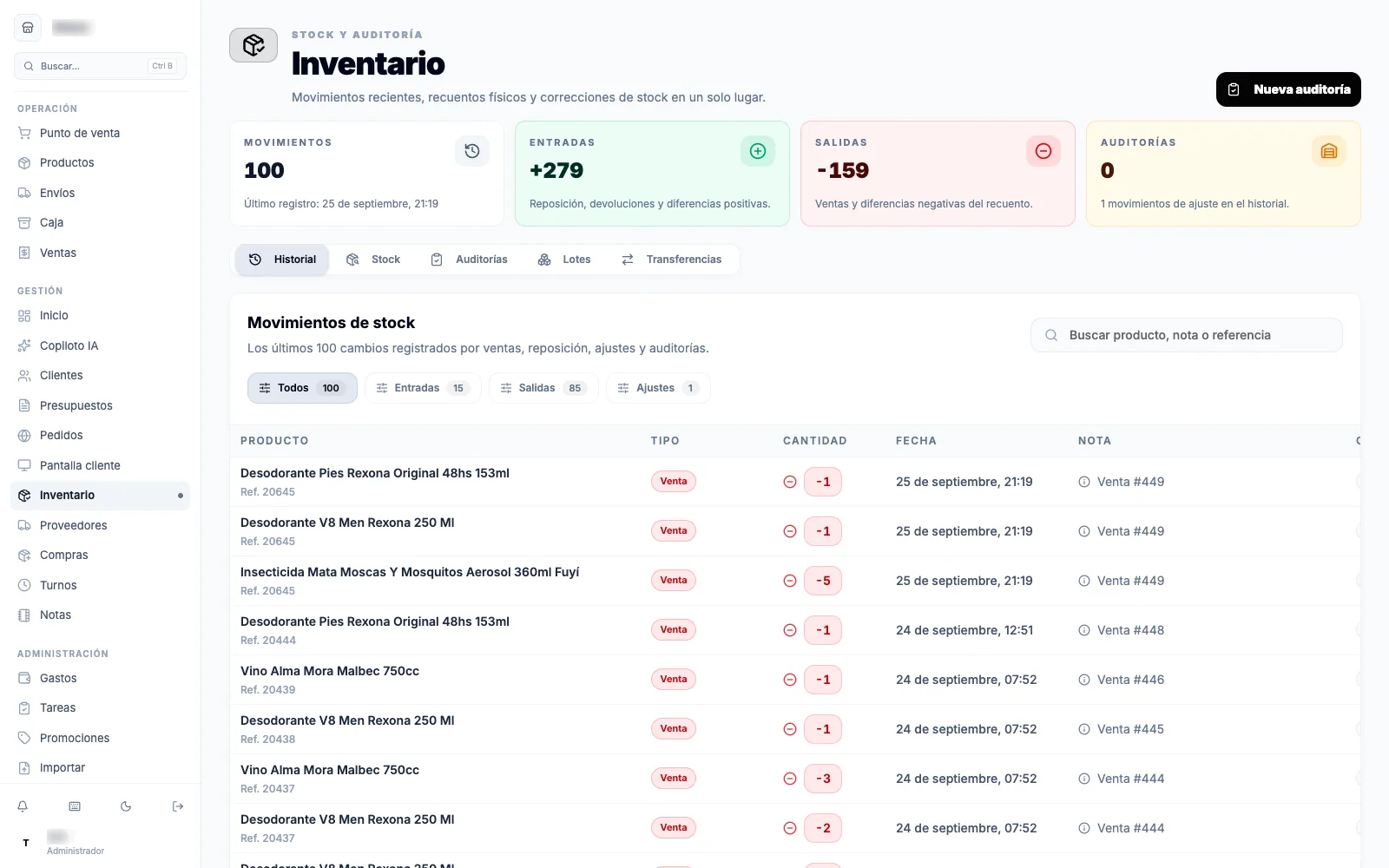Switch to the Stock tab
The image size is (1389, 868).
pos(373,260)
